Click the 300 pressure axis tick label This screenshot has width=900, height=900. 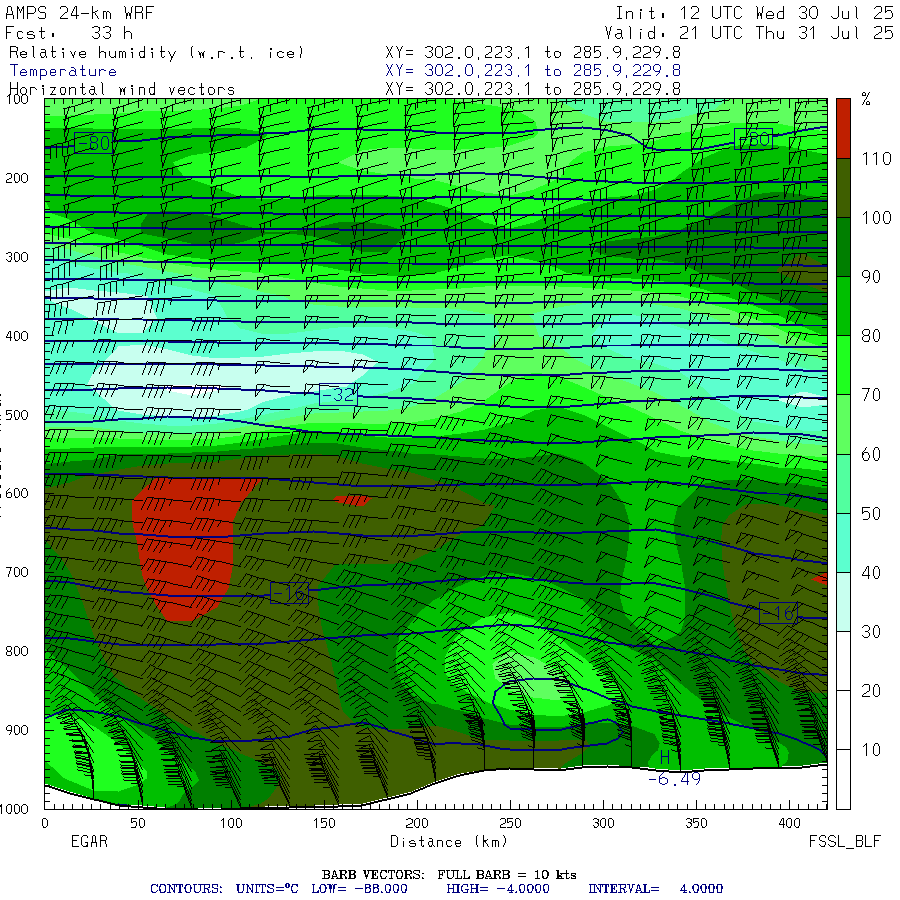17,257
